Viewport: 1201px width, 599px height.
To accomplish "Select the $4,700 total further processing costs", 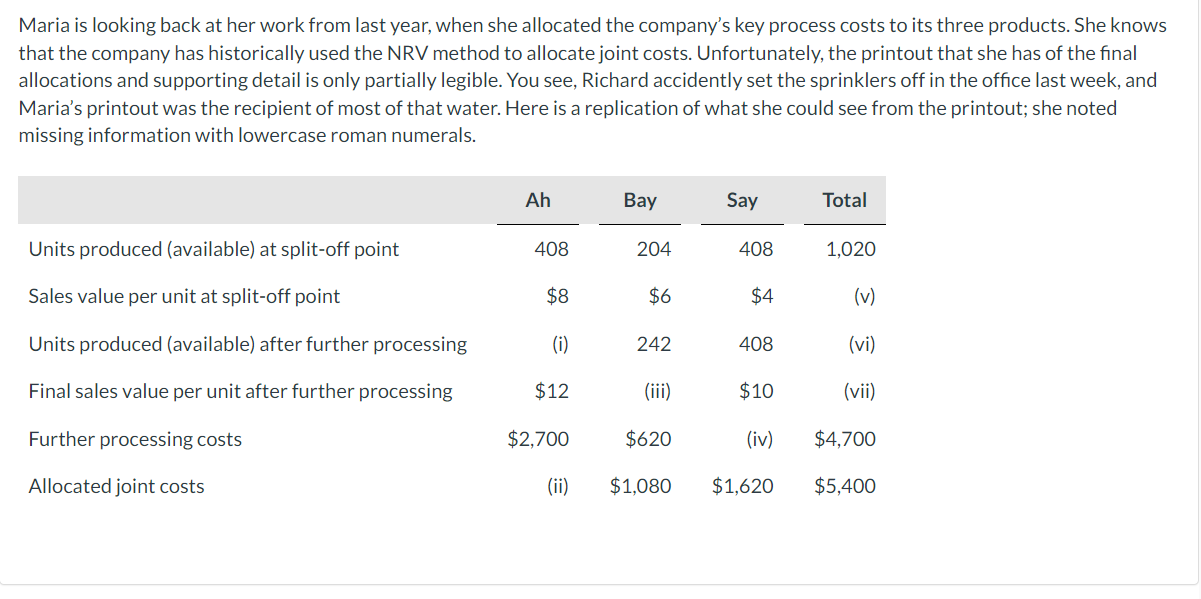I will (x=845, y=439).
